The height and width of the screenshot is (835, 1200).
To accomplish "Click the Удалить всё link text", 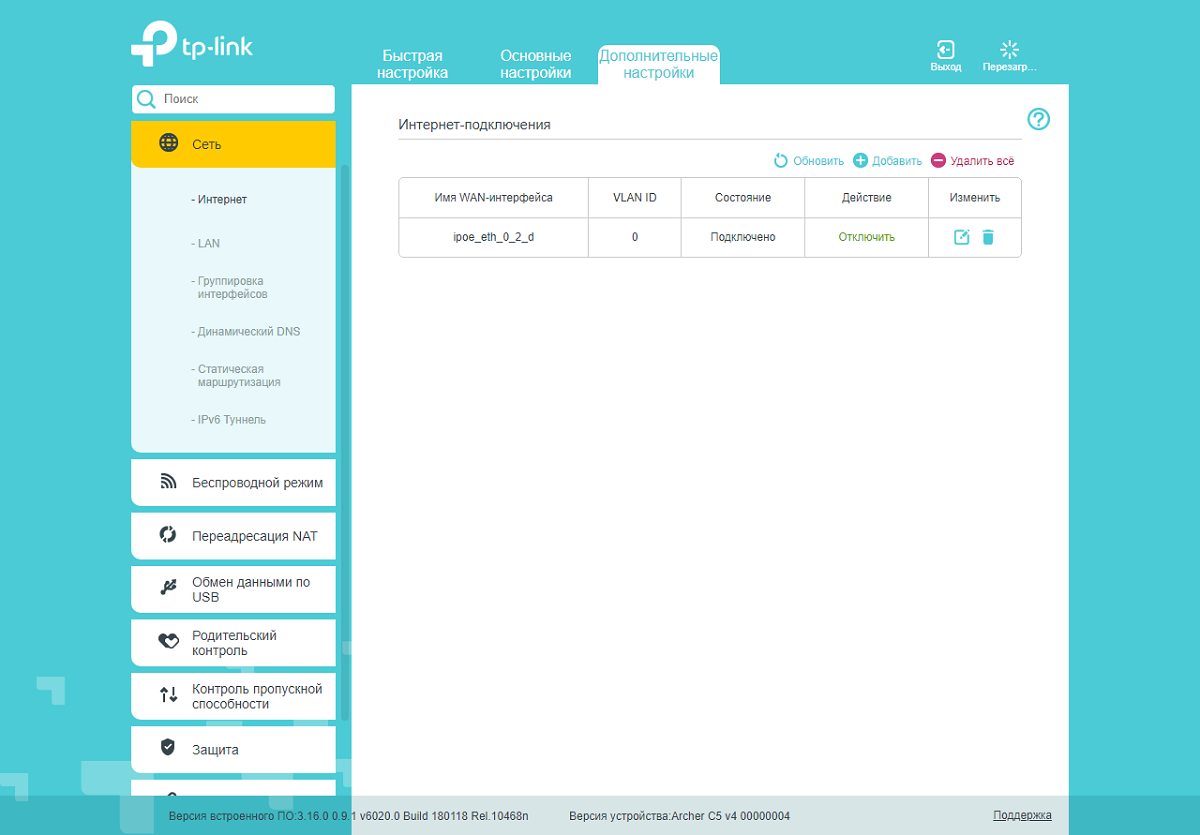I will (x=982, y=161).
